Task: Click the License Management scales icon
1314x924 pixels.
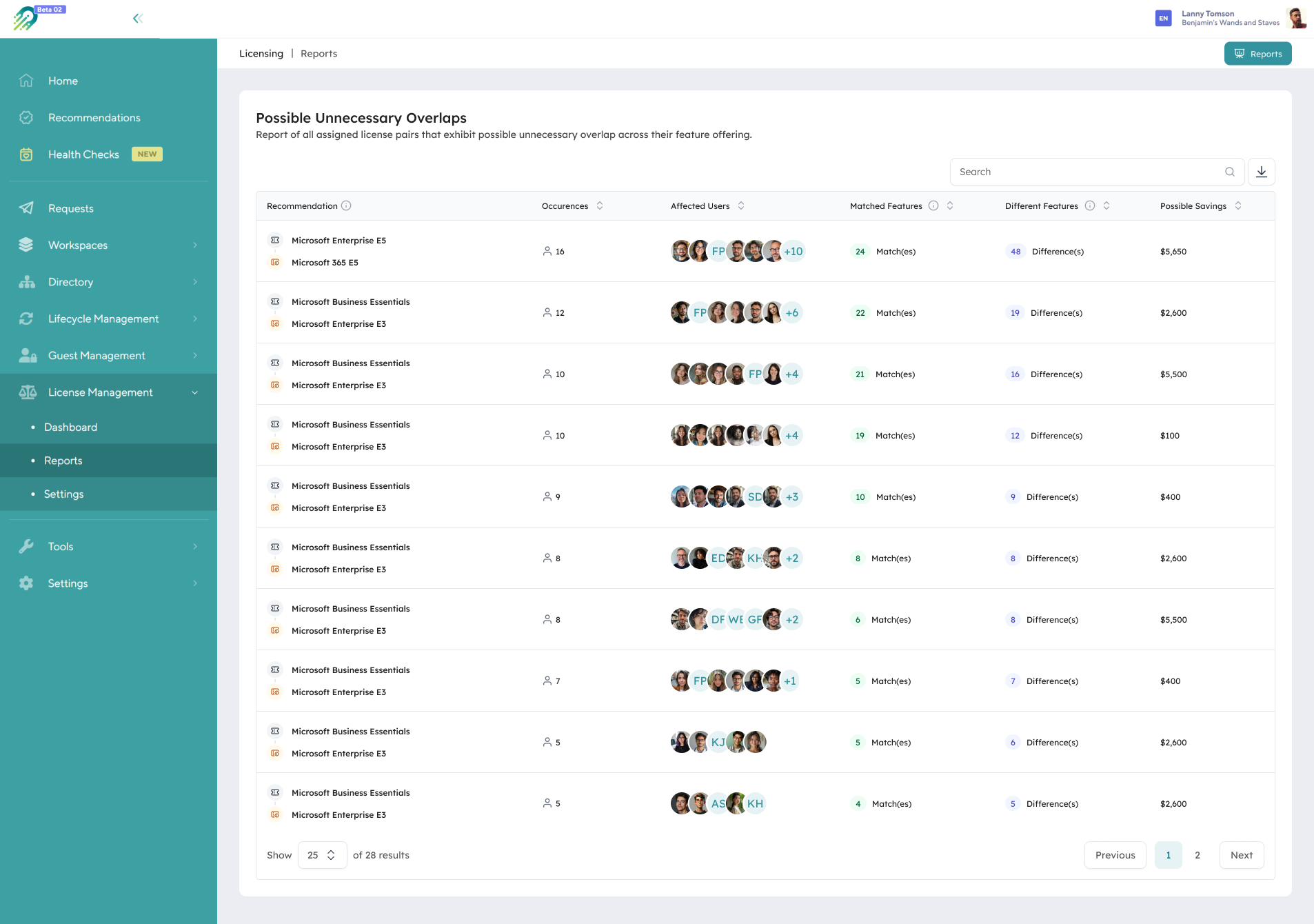Action: point(28,392)
